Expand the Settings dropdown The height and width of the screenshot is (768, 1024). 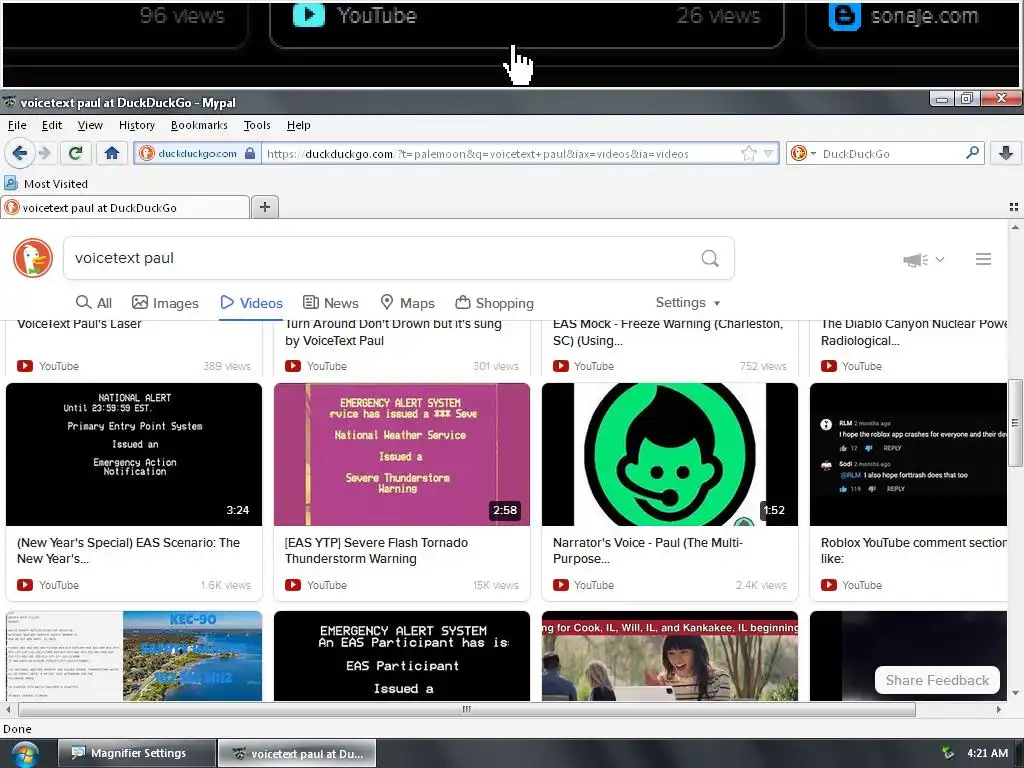point(688,302)
